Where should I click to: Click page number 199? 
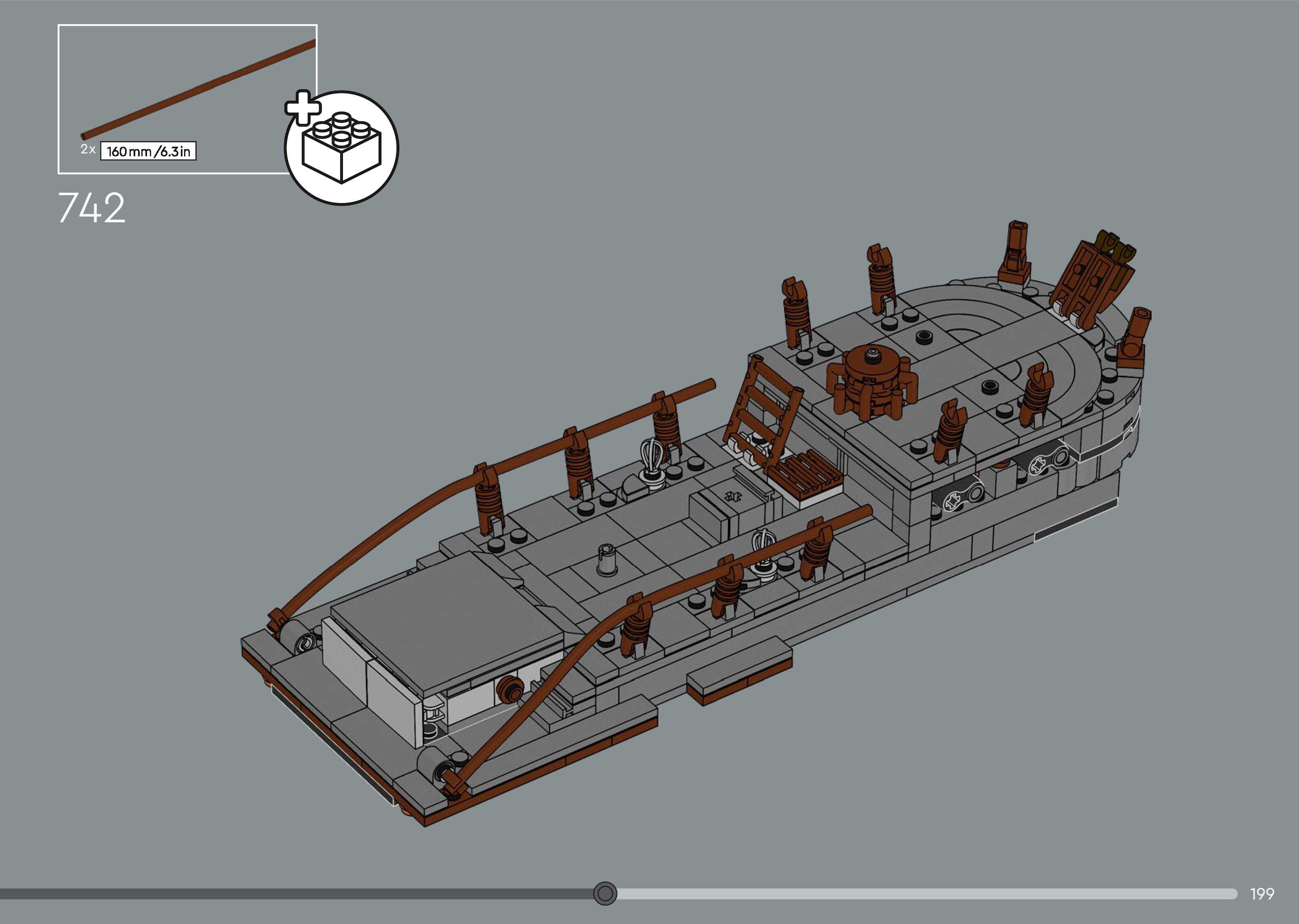[x=1262, y=894]
